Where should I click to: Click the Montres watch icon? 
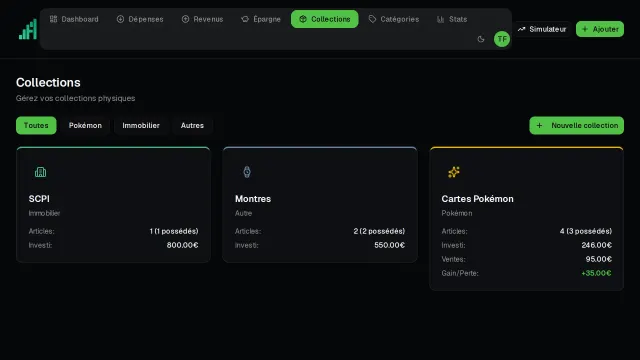247,172
